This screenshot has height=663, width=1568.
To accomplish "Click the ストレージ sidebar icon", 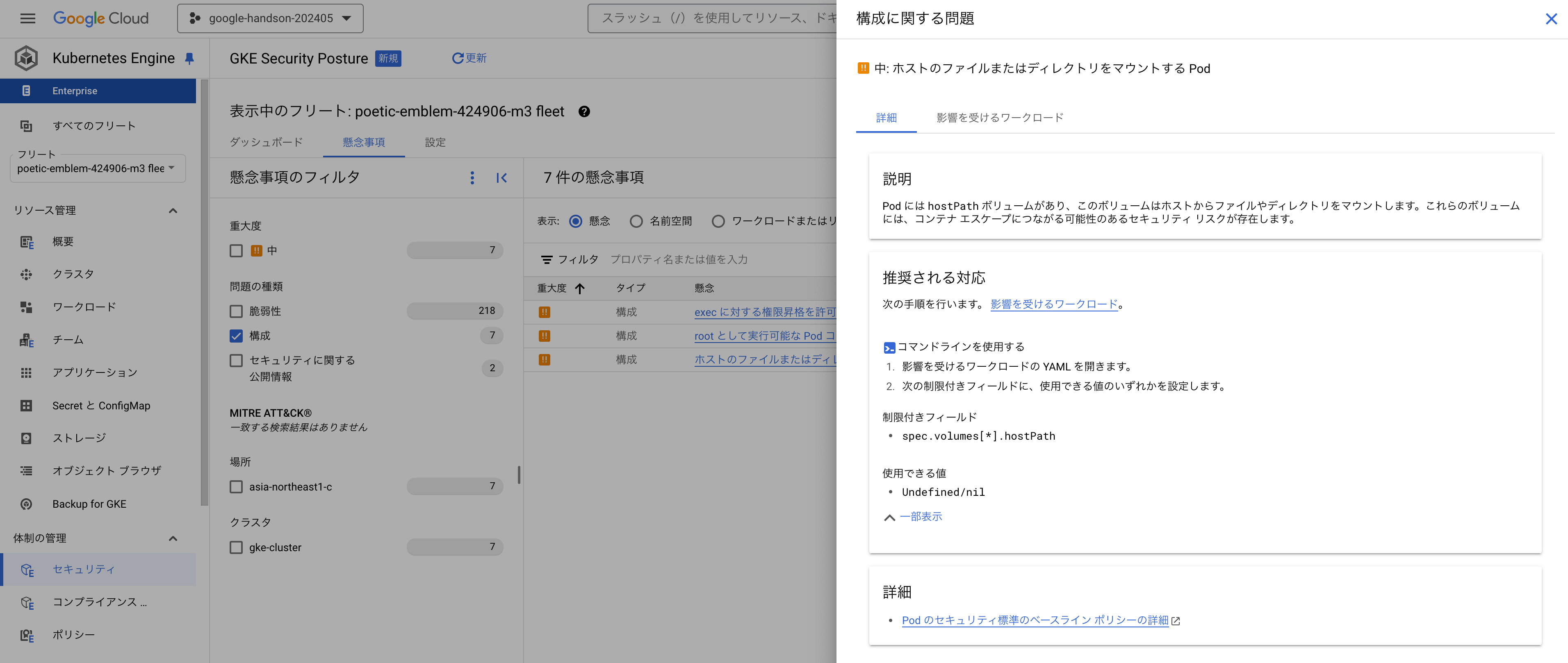I will [x=26, y=438].
